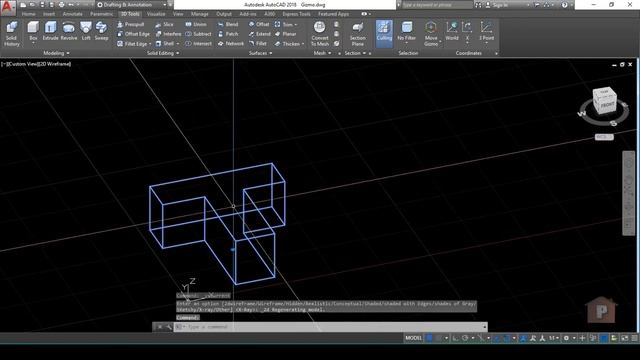Set UCS to World

[452, 31]
